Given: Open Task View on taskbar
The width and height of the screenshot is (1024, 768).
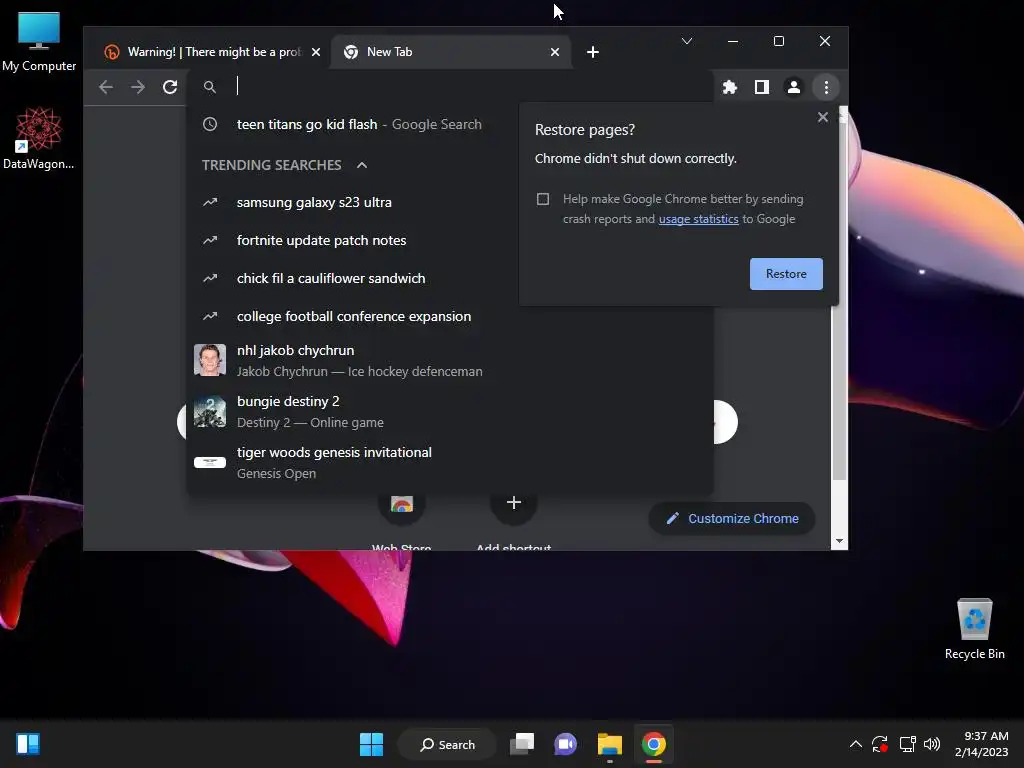Looking at the screenshot, I should [x=522, y=744].
